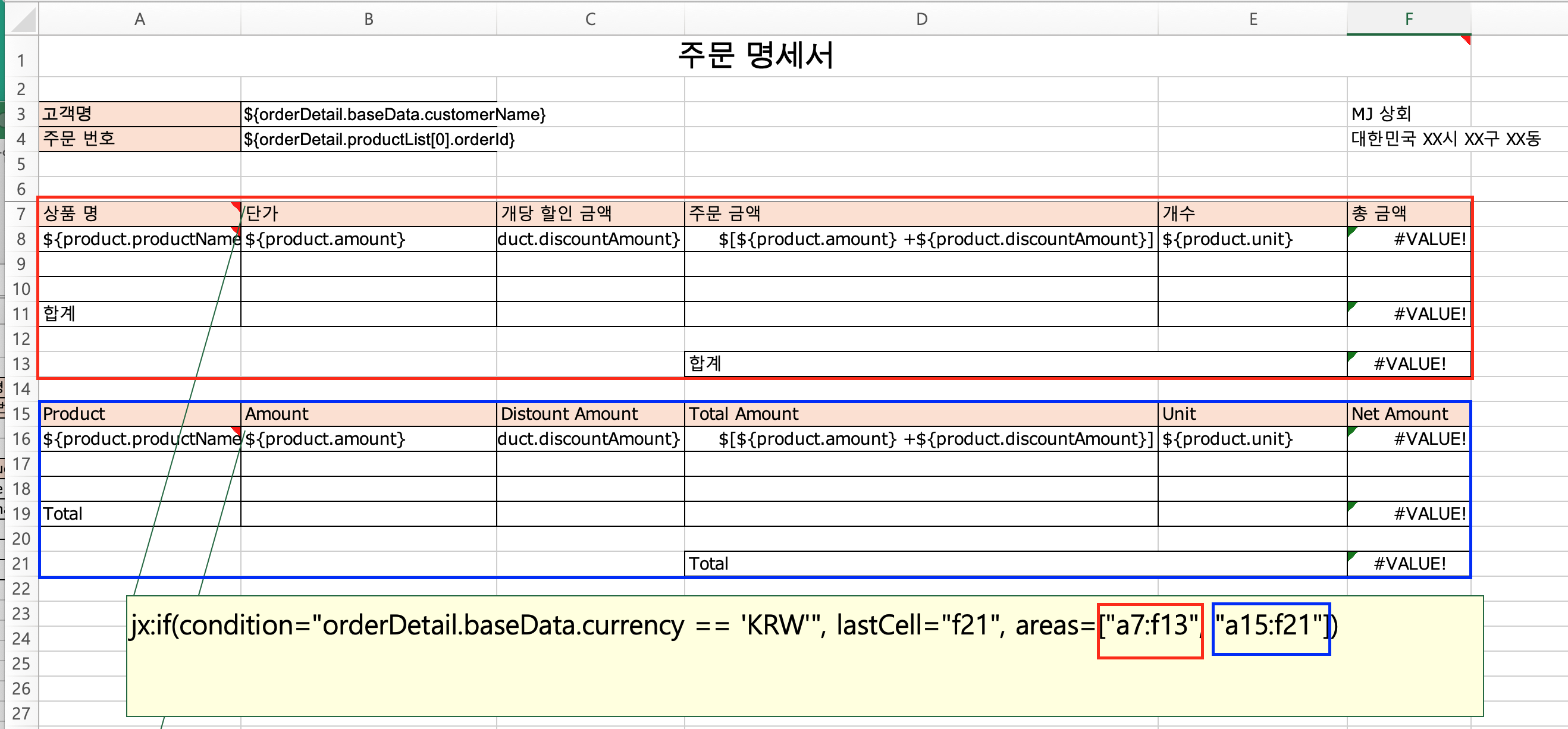Select the customerName expression cell
The image size is (1568, 729).
tap(369, 114)
